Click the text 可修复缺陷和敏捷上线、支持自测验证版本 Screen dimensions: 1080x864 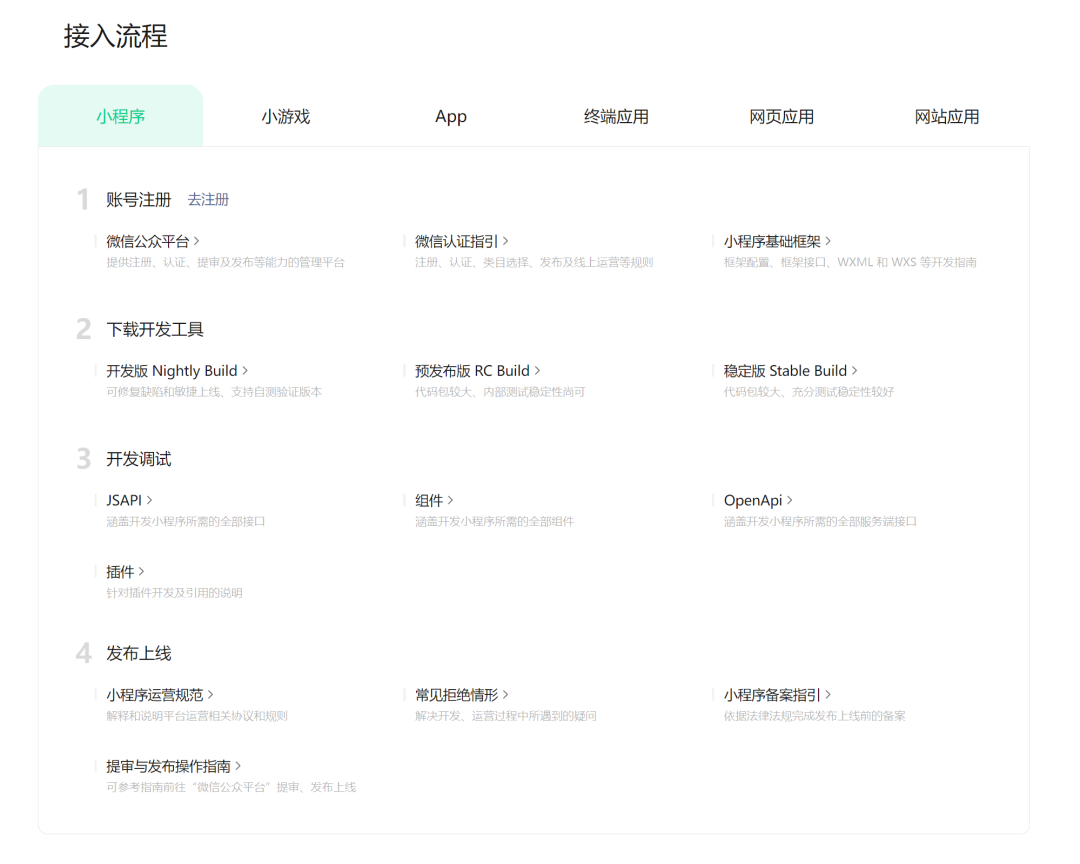click(x=214, y=392)
